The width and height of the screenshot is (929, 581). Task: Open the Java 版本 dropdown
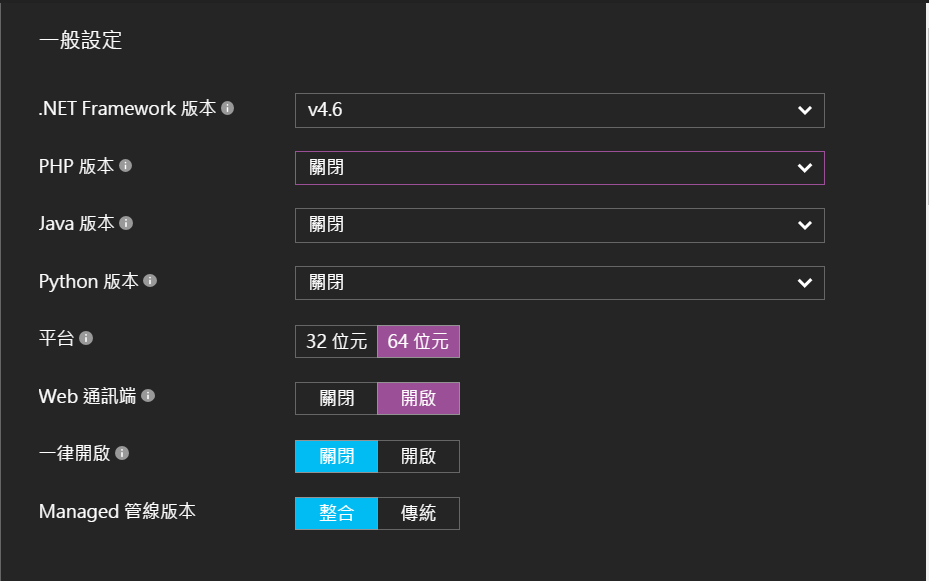pyautogui.click(x=559, y=225)
